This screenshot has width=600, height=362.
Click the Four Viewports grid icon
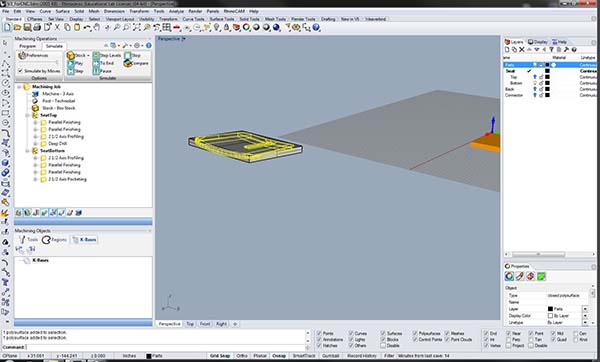point(166,28)
